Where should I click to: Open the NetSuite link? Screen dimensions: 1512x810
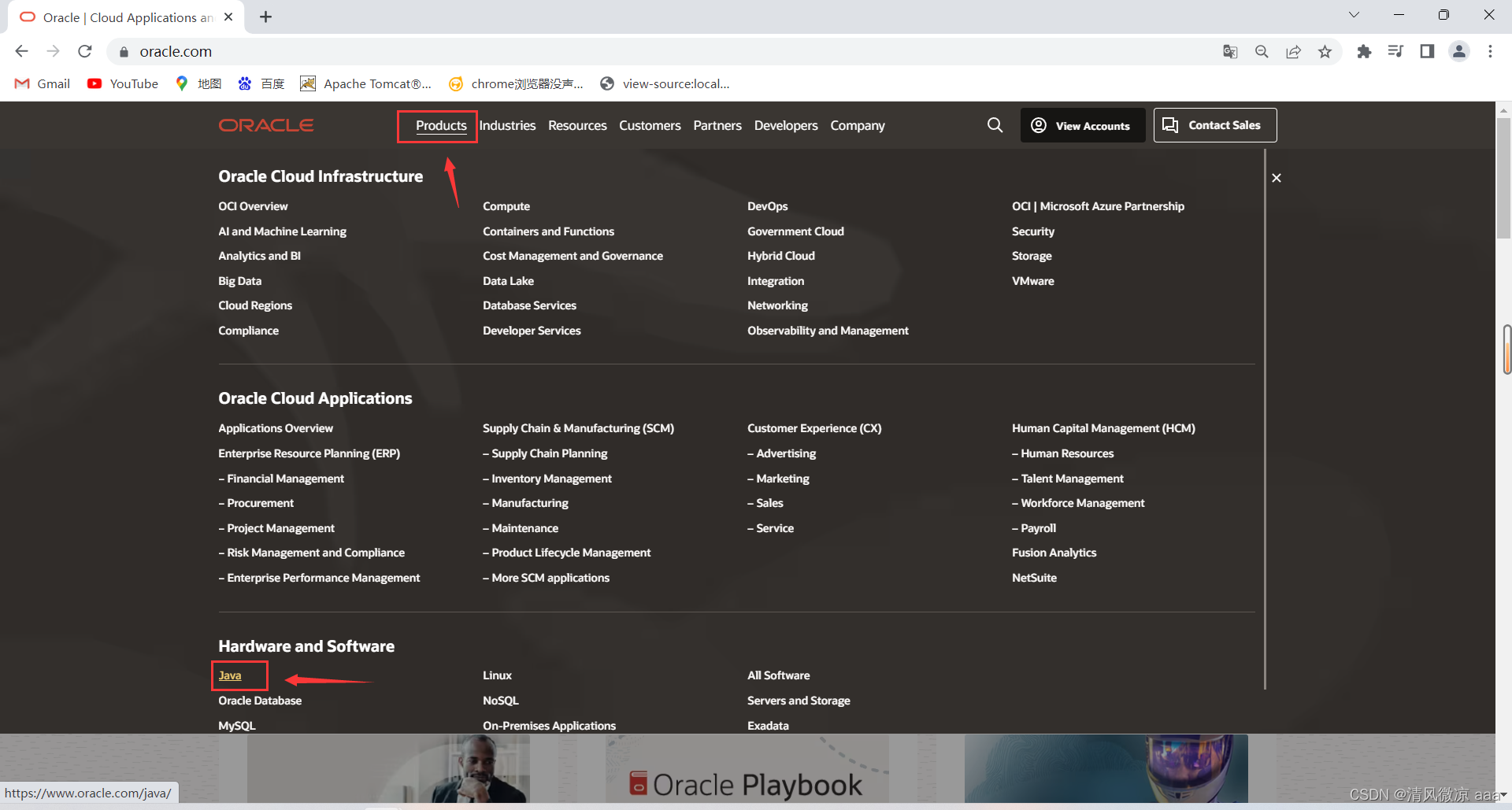pos(1034,578)
